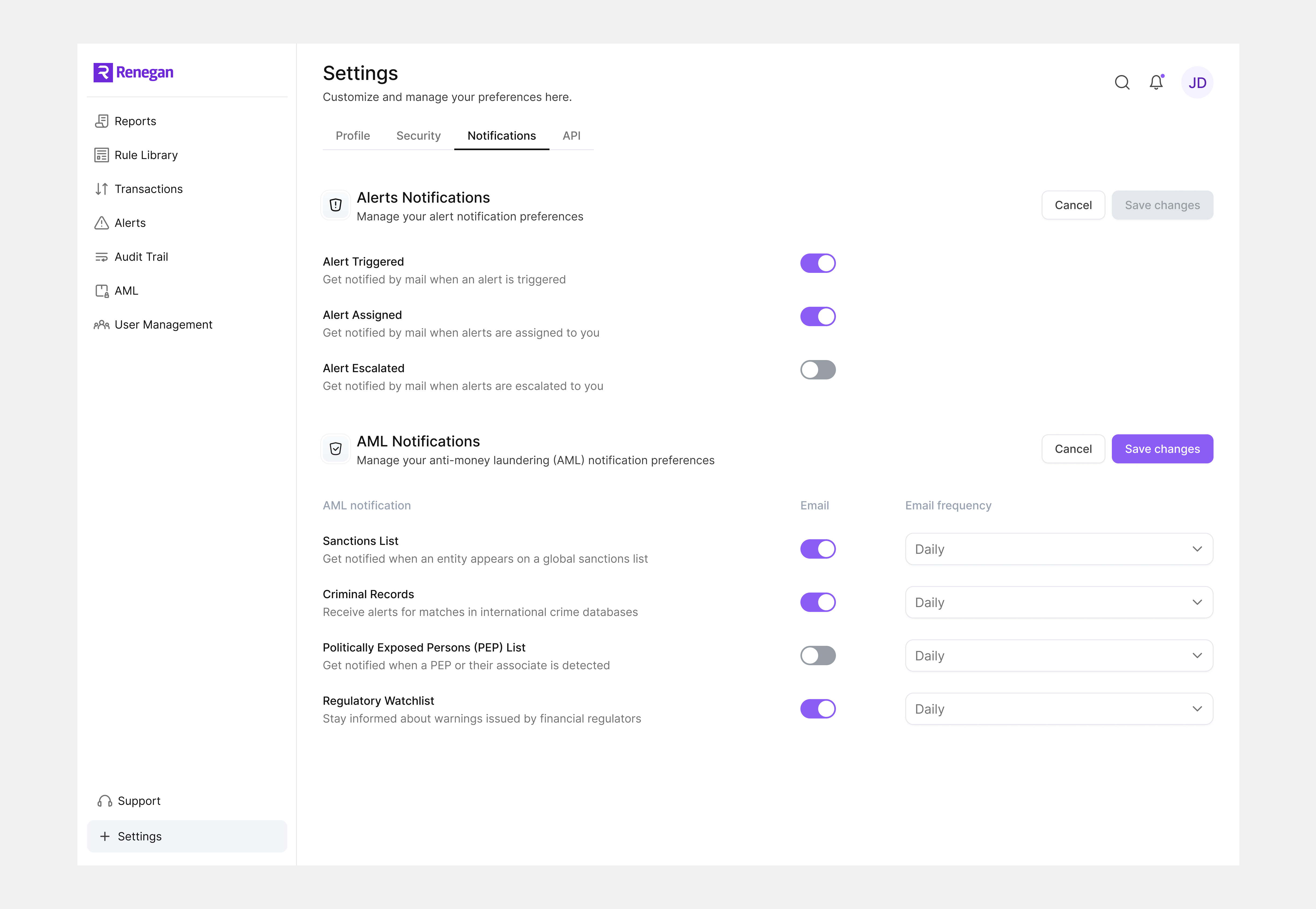
Task: Click the Alerts Notifications shield icon
Action: [336, 205]
